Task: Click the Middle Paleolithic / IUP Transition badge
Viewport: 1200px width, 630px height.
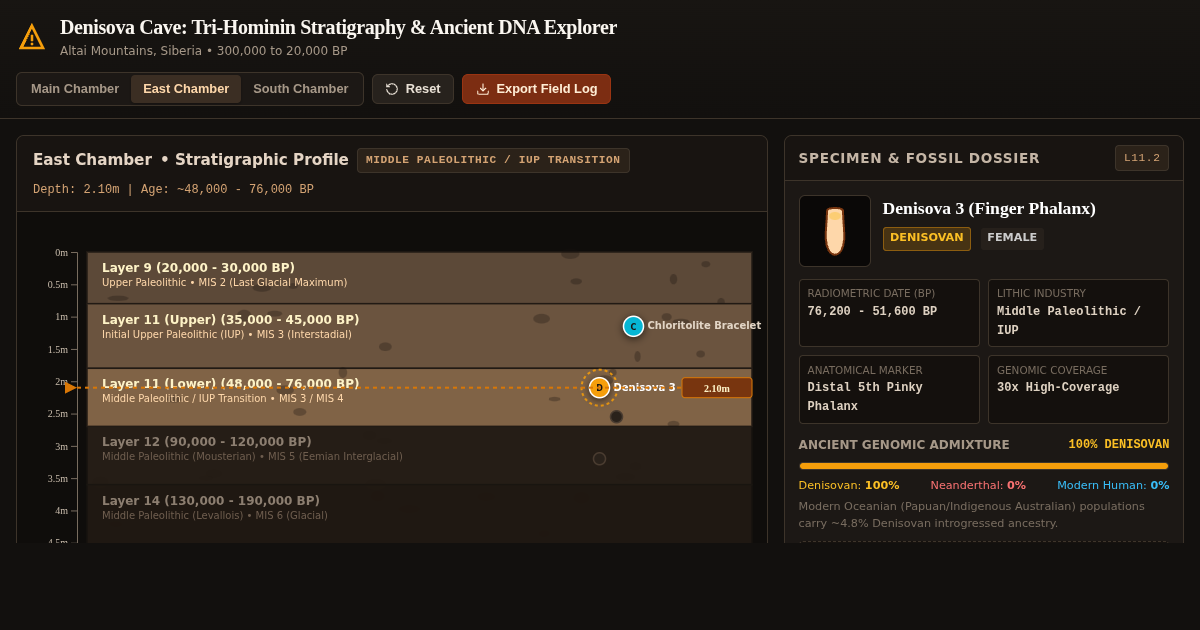Action: tap(493, 160)
